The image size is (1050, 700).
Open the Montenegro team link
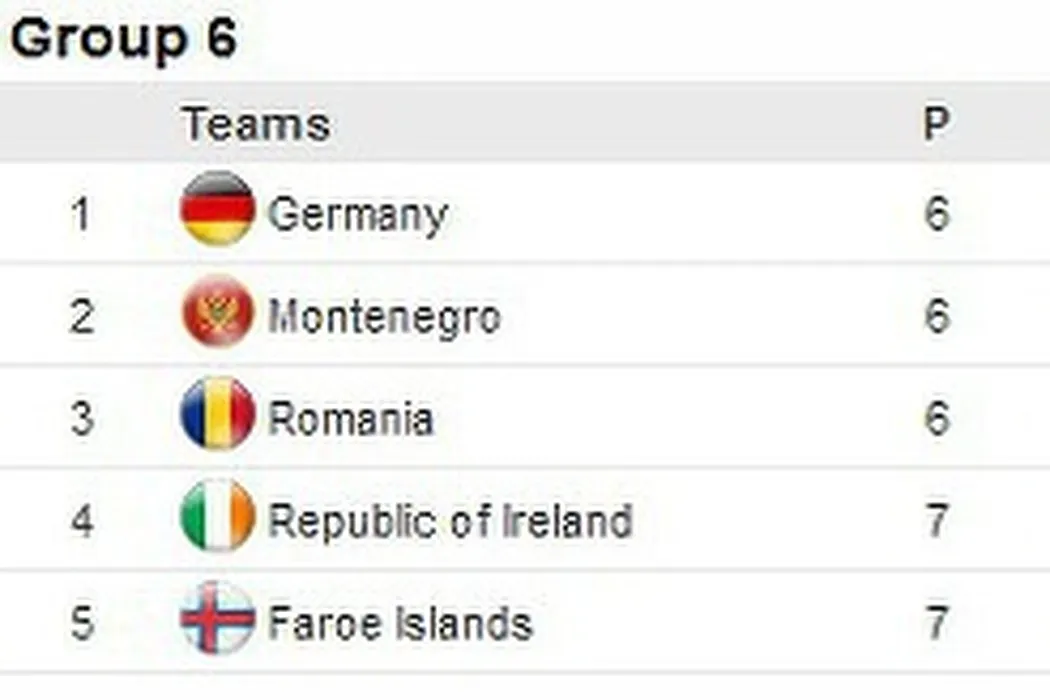(384, 317)
